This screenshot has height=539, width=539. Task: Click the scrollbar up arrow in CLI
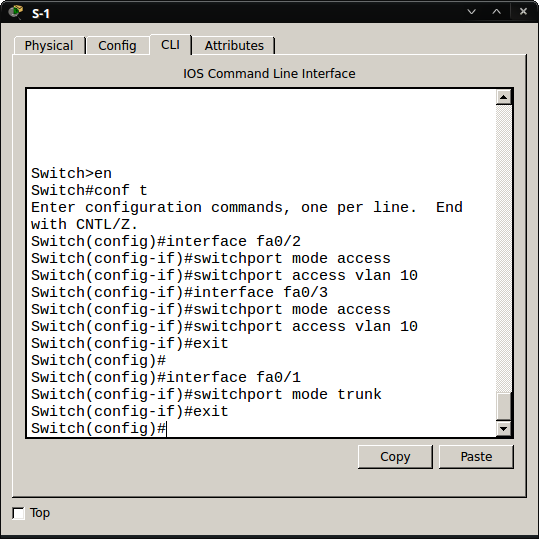coord(504,98)
